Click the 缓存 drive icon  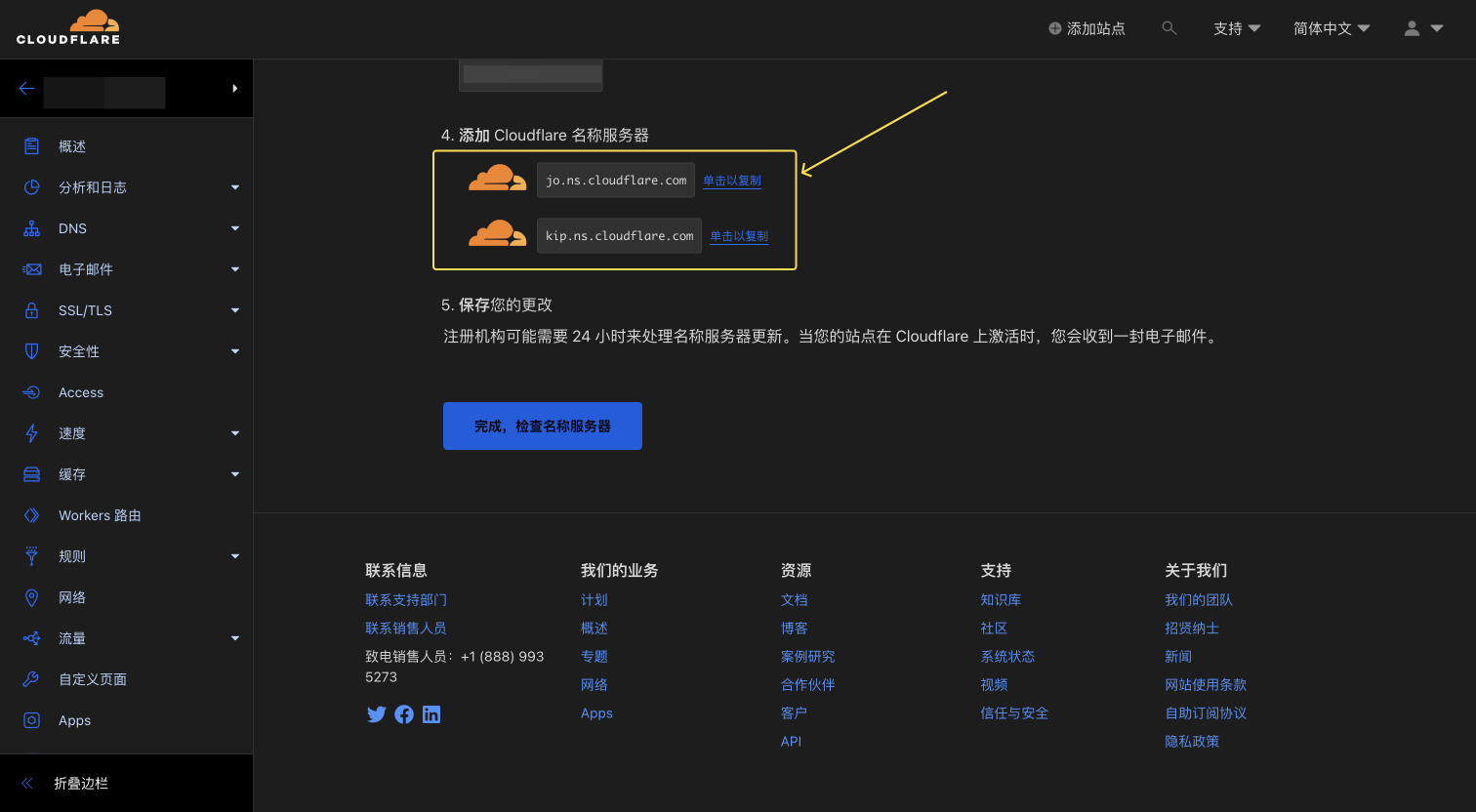32,474
